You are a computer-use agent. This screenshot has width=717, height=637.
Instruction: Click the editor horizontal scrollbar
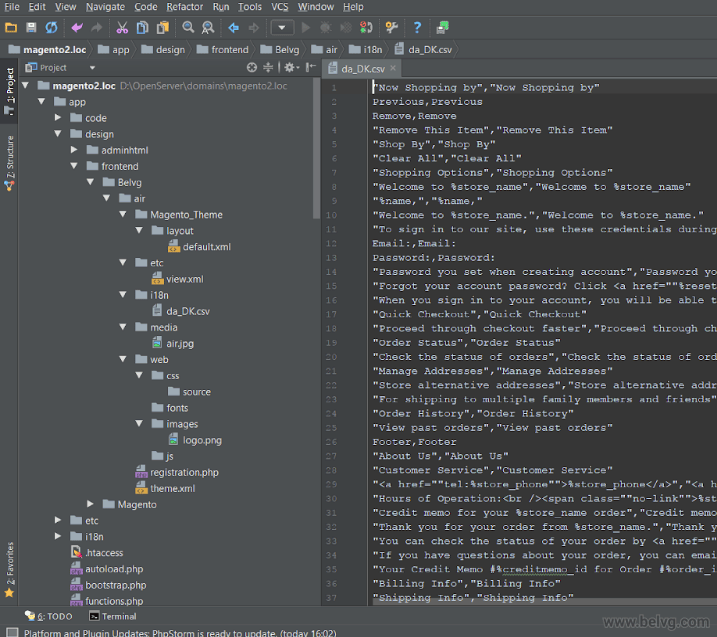coord(544,602)
